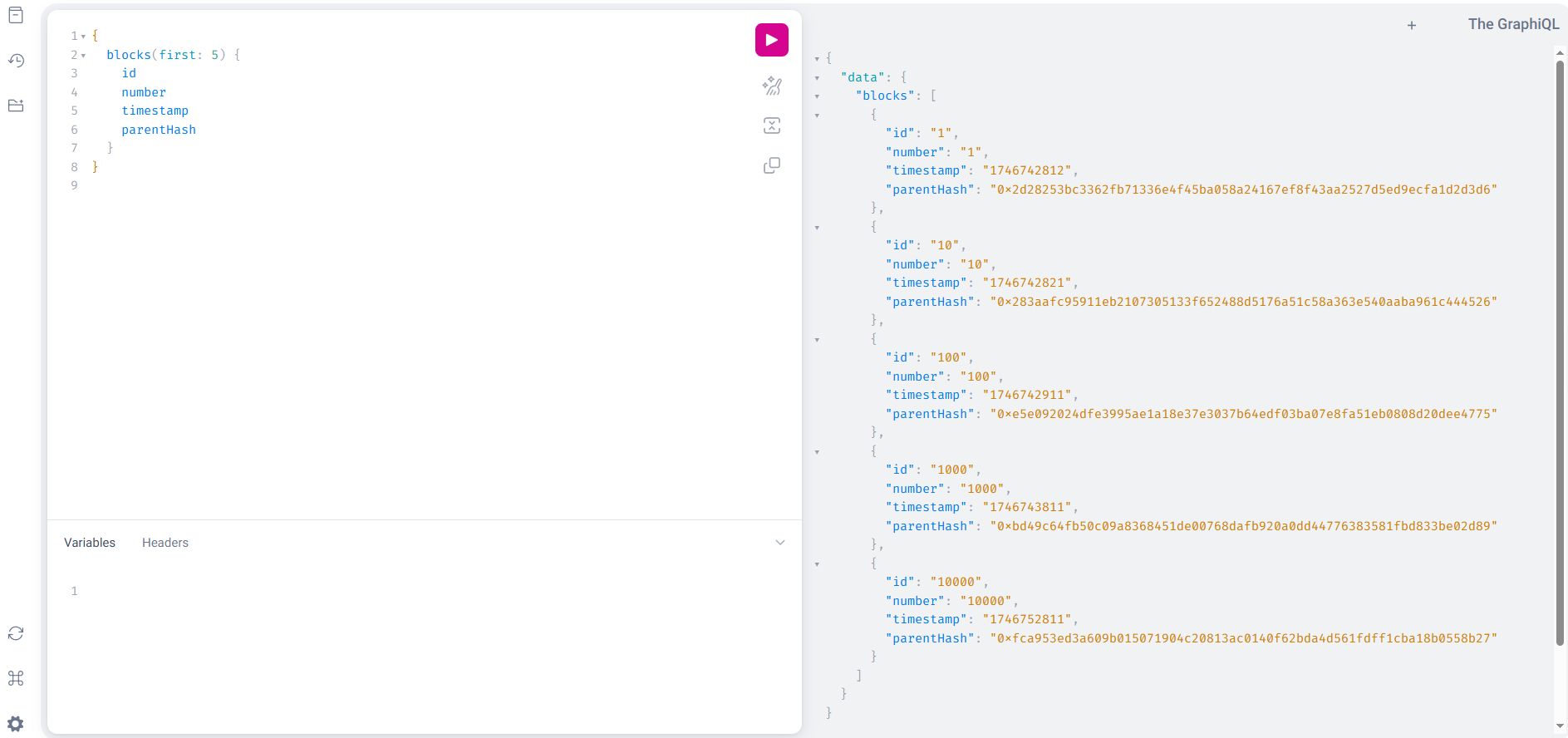The height and width of the screenshot is (738, 1568).
Task: Click the merge fragments icon
Action: pos(772,125)
